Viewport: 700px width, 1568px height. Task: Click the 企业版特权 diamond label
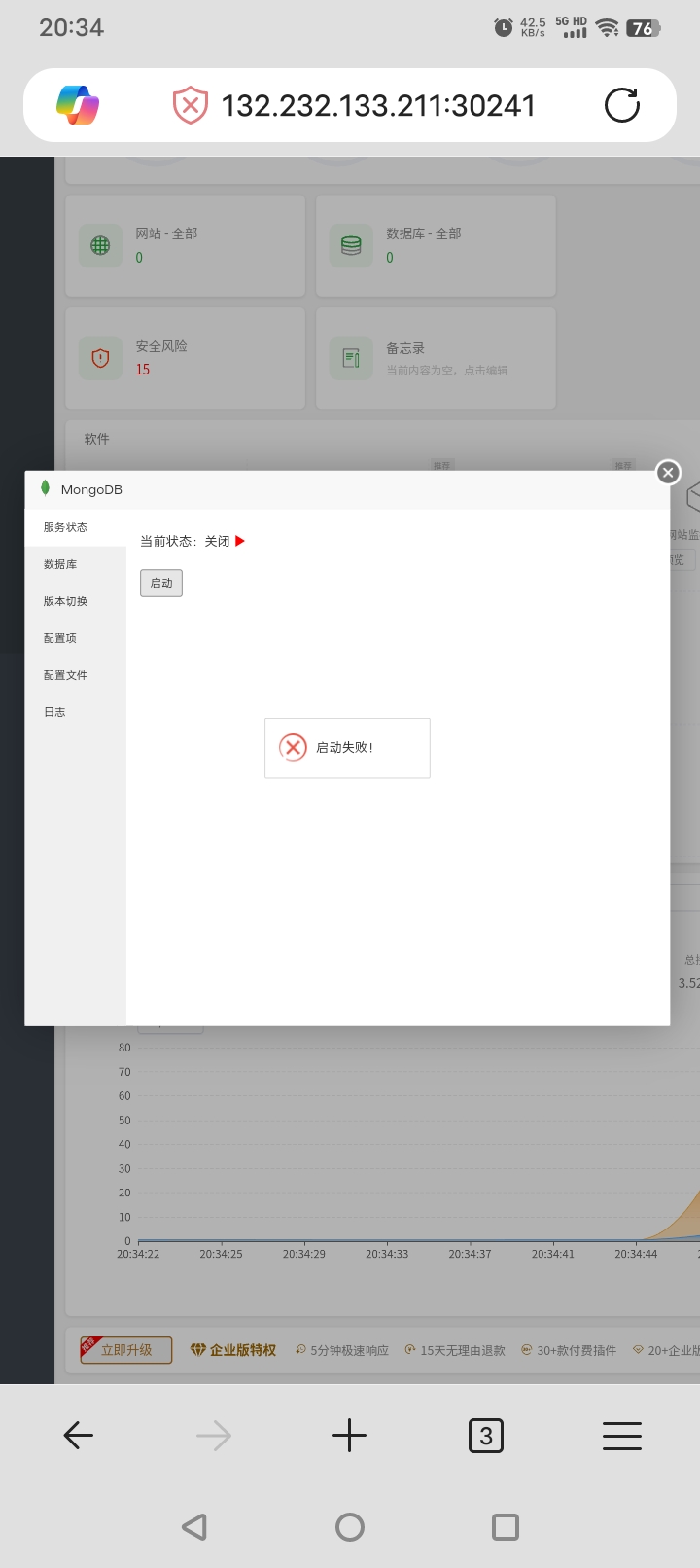click(x=233, y=1350)
